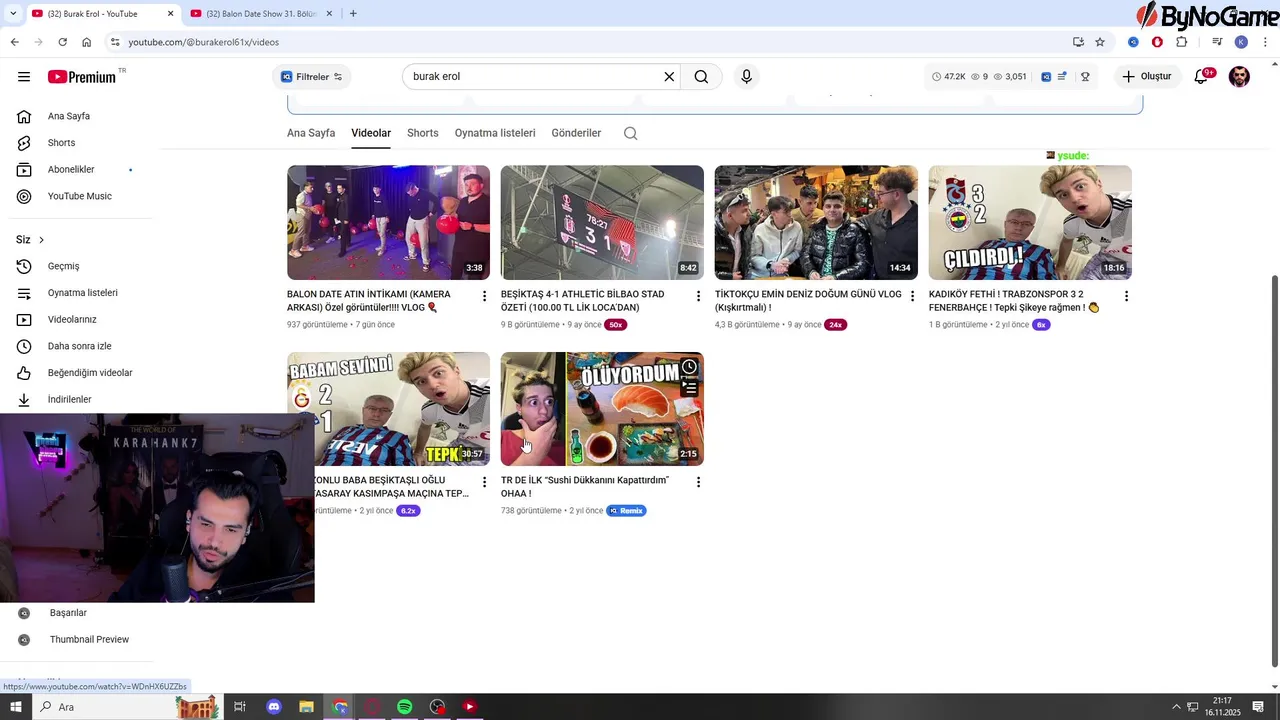Go to YouTube Premium home logo
Screen dimensions: 1280x720
tap(82, 77)
